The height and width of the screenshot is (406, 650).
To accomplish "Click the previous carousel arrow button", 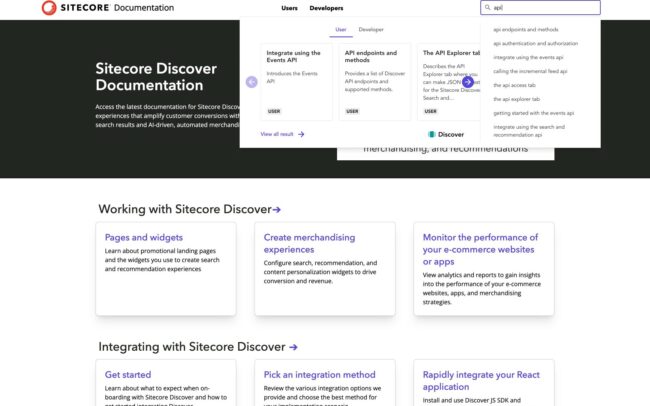I will click(251, 81).
